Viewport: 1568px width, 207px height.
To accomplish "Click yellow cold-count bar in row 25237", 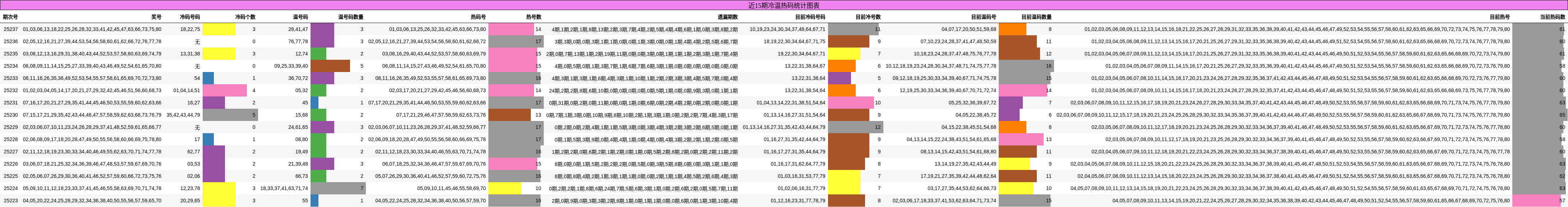I will click(219, 29).
